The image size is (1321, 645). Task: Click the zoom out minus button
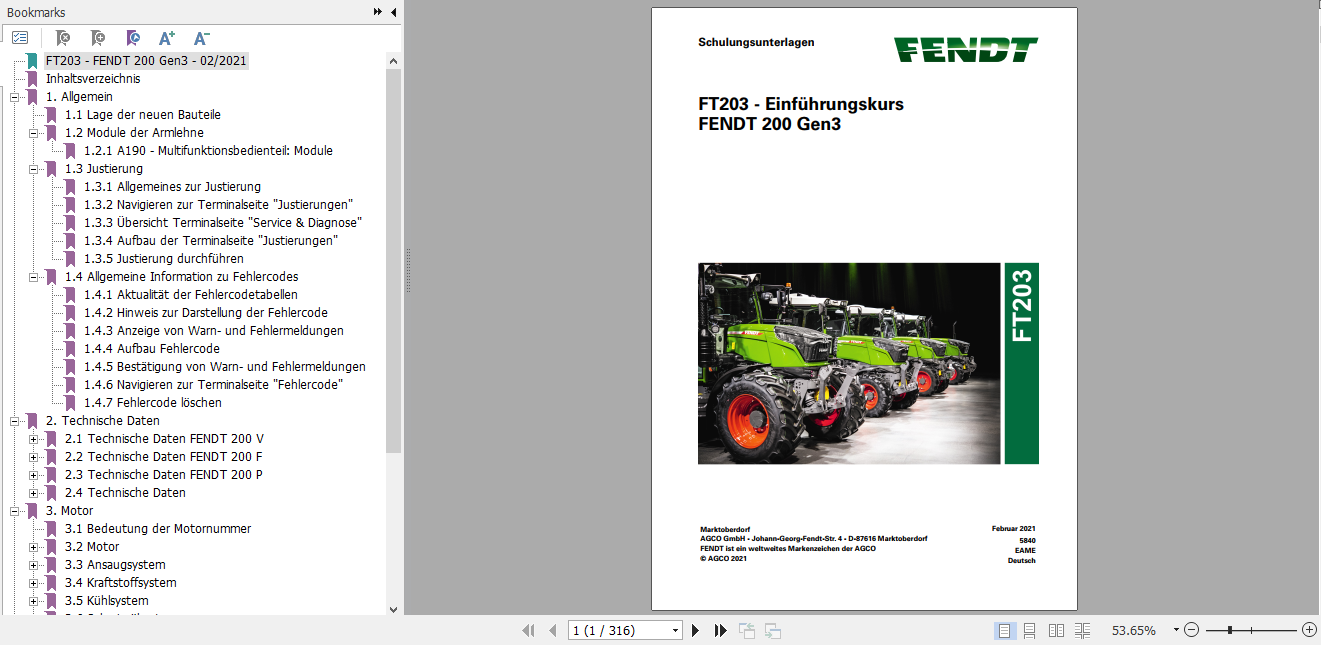[x=1191, y=630]
